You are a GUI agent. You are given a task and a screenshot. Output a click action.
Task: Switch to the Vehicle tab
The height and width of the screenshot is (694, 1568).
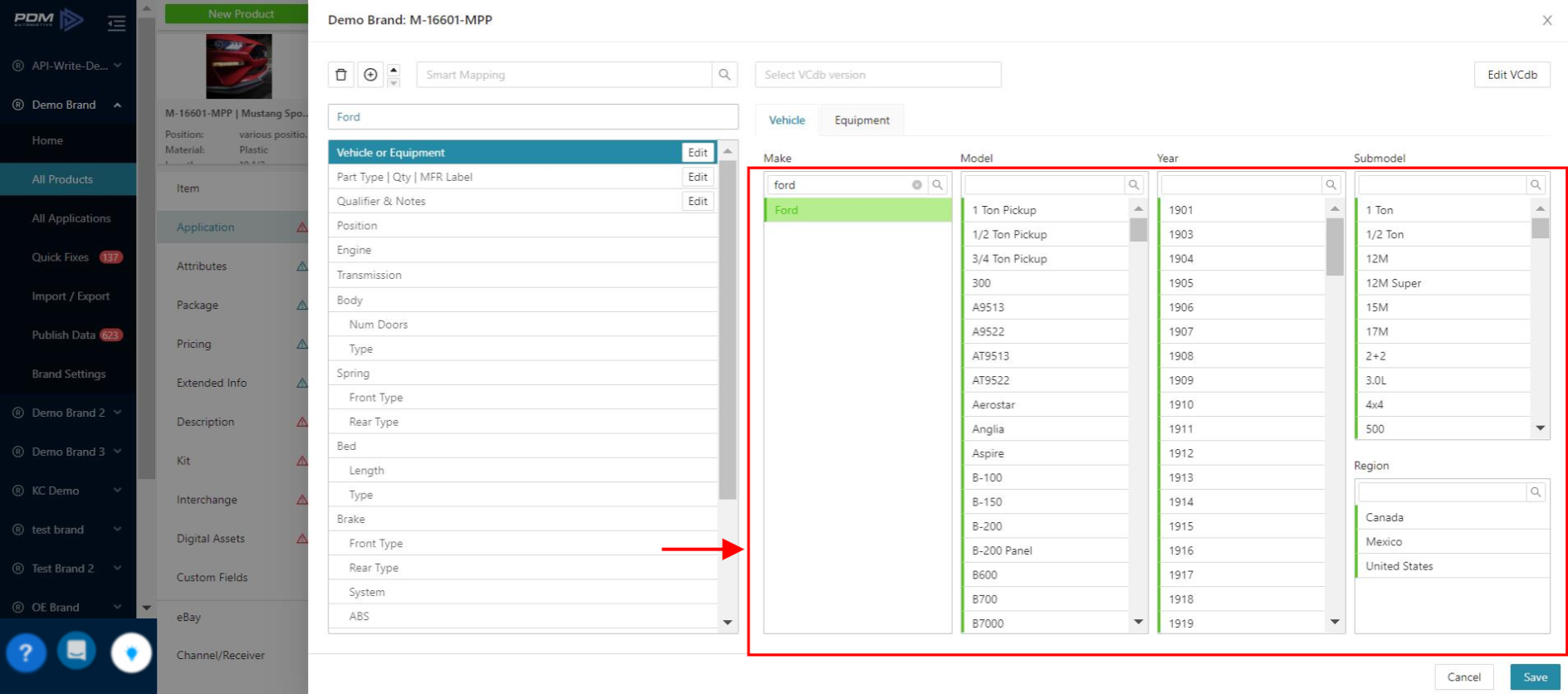(x=787, y=120)
